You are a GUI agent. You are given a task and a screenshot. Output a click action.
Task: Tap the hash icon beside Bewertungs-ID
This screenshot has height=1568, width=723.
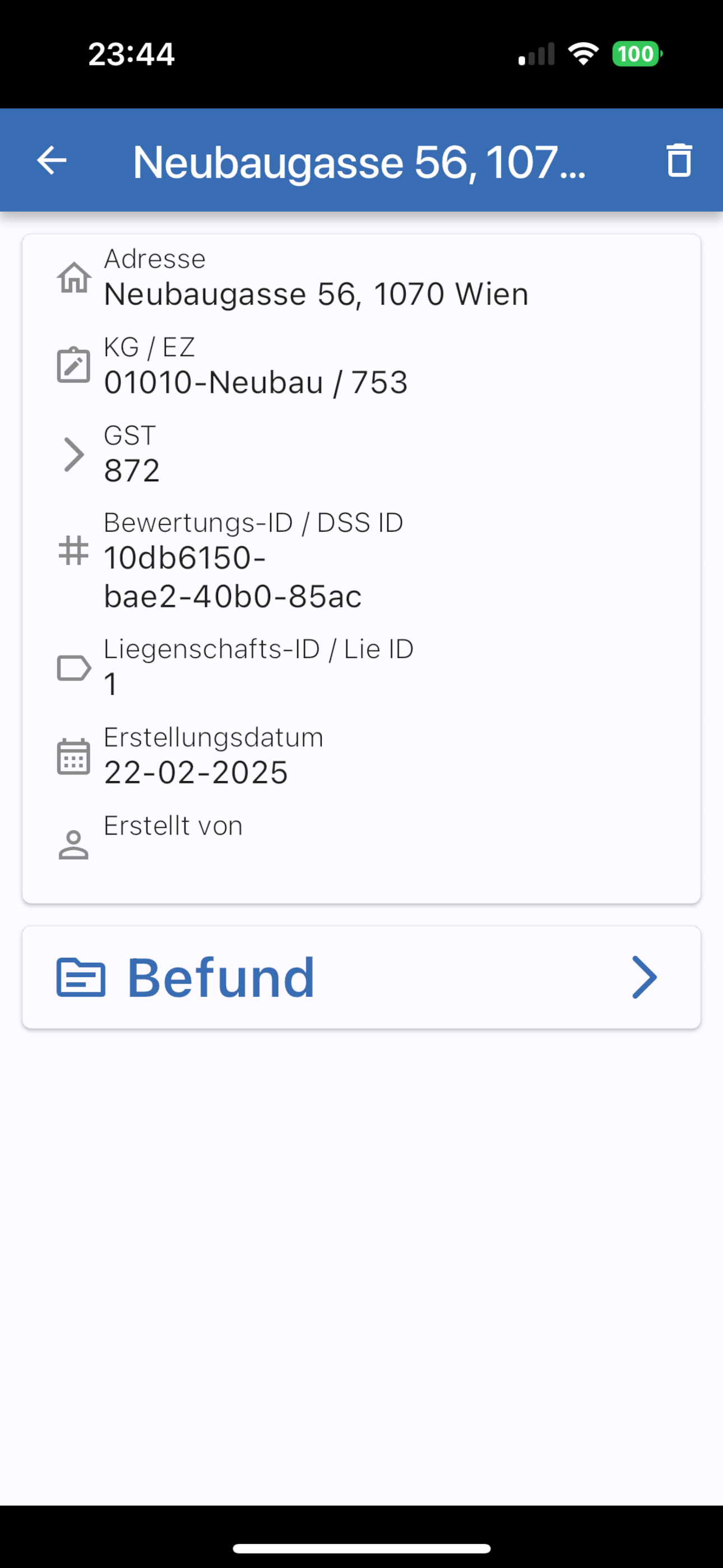(73, 550)
